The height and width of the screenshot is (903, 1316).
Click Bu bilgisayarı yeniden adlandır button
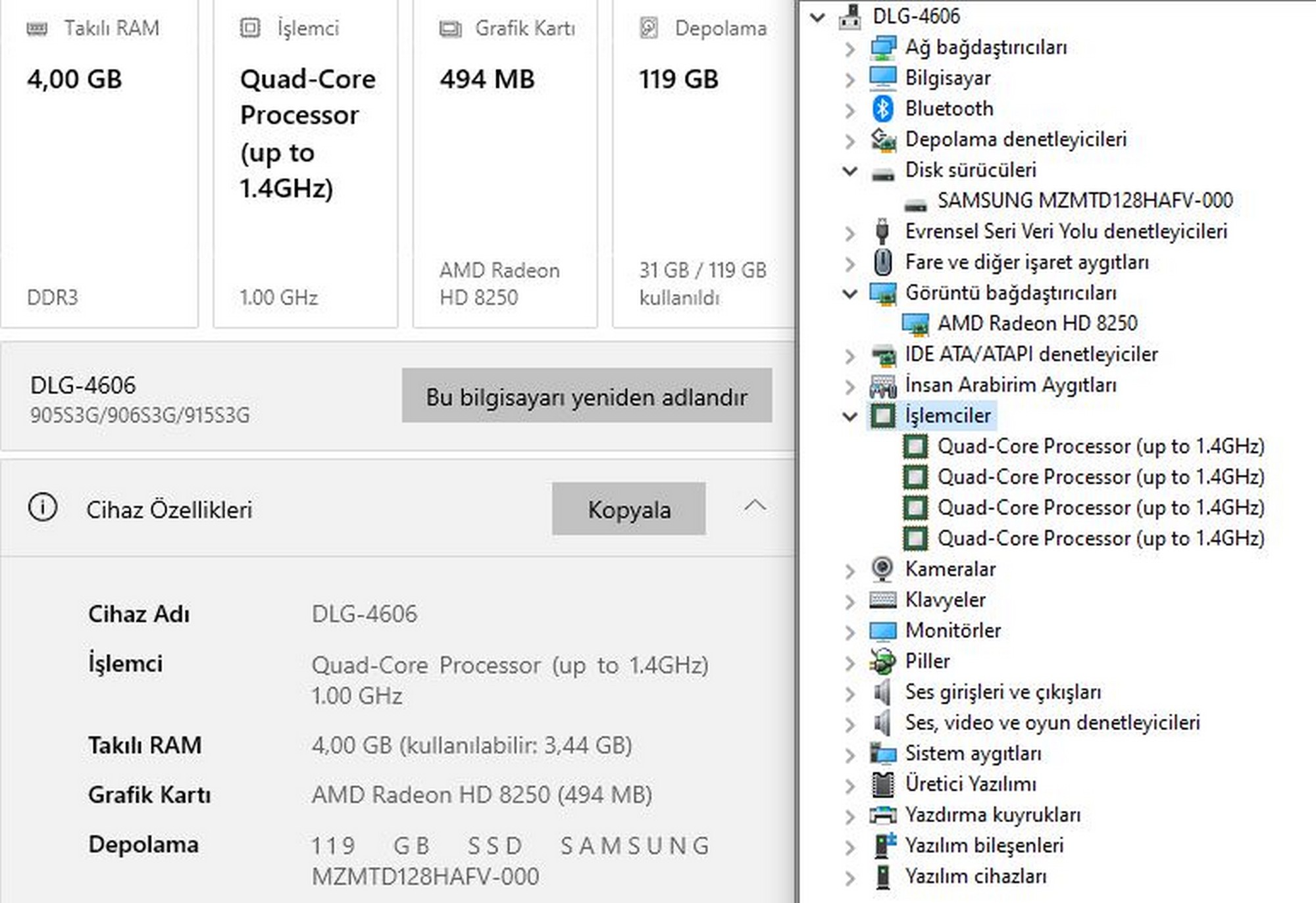point(586,396)
